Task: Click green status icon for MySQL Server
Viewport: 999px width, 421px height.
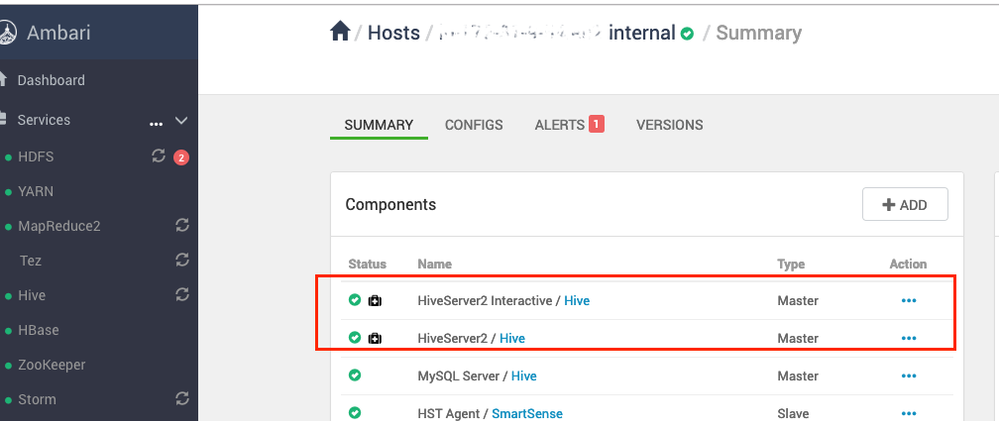Action: tap(355, 376)
